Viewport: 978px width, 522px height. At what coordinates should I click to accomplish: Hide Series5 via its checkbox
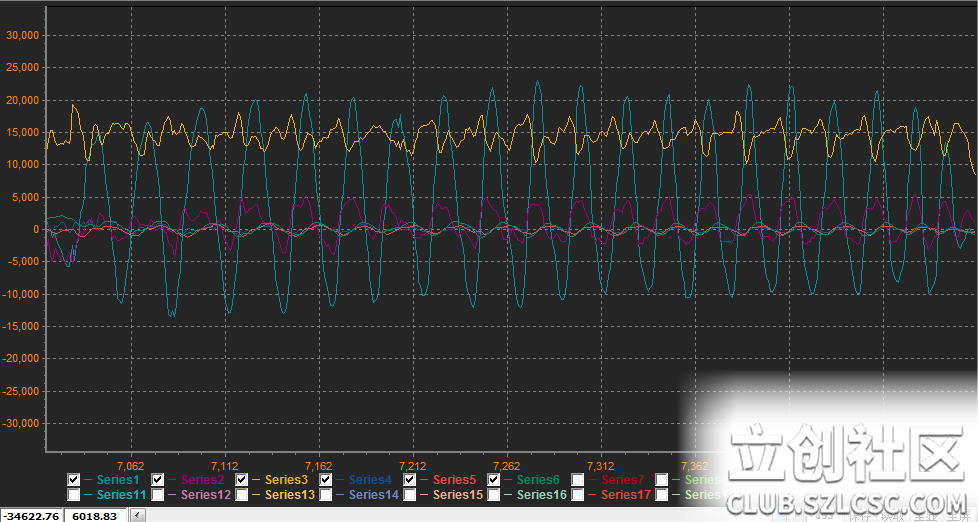[410, 480]
